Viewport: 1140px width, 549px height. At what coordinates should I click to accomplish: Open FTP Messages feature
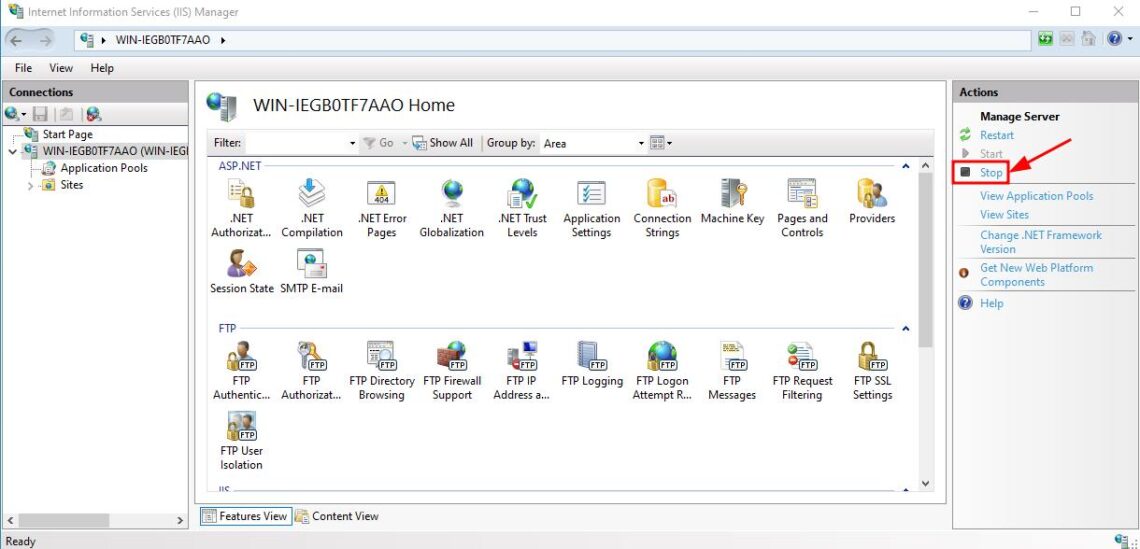pyautogui.click(x=732, y=371)
